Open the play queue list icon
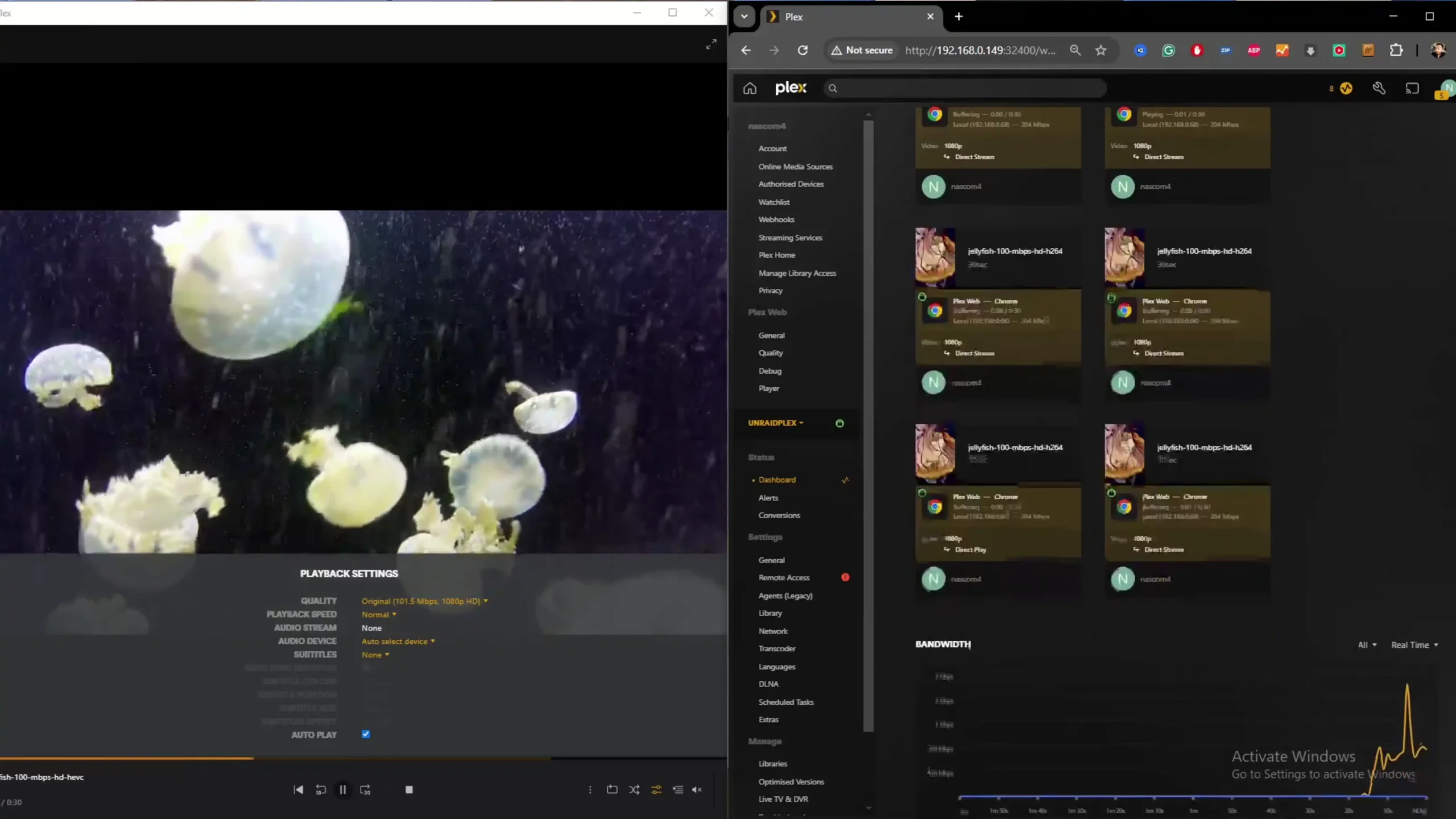This screenshot has width=1456, height=819. 678,789
